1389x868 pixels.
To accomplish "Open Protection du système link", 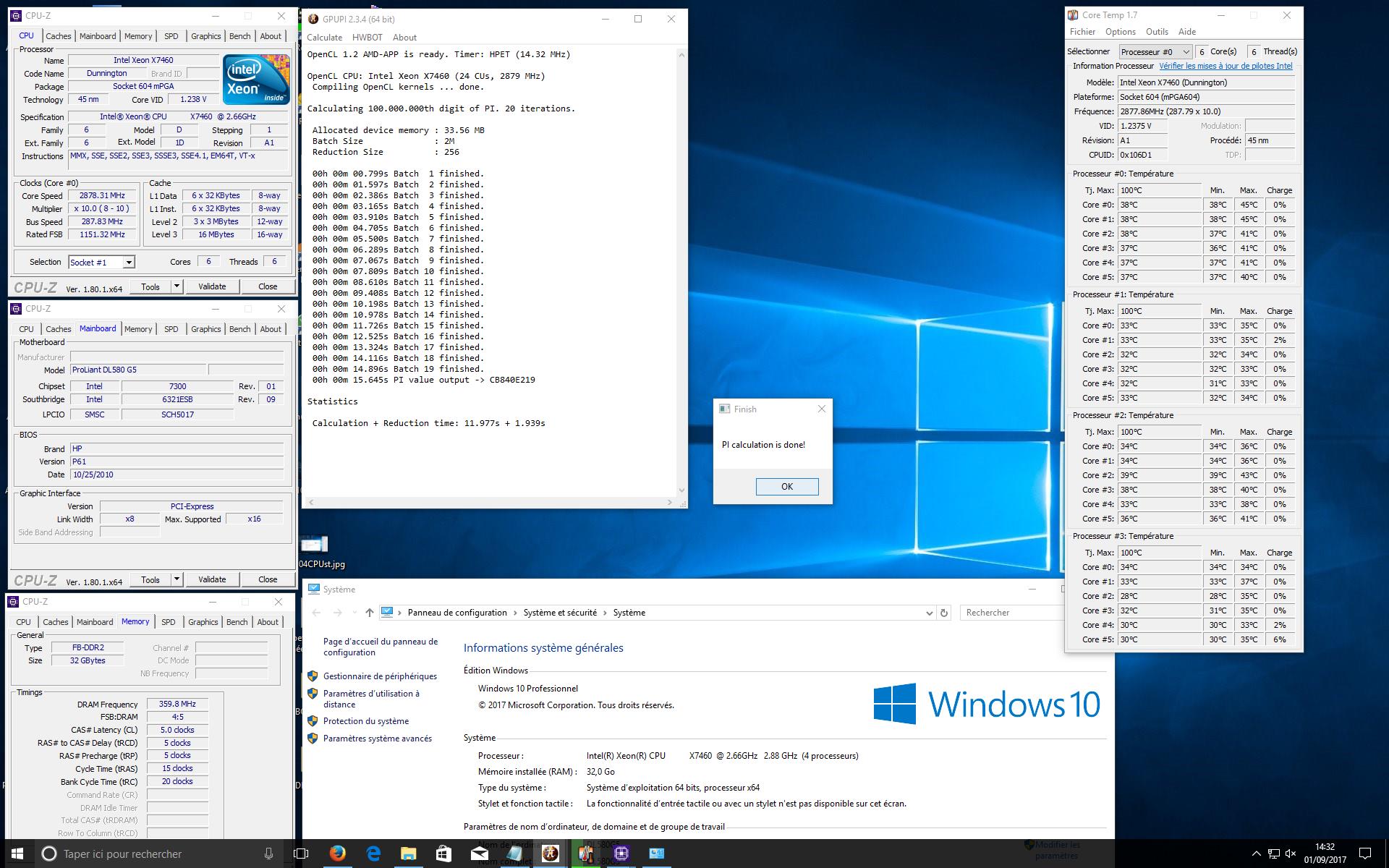I will pyautogui.click(x=366, y=721).
